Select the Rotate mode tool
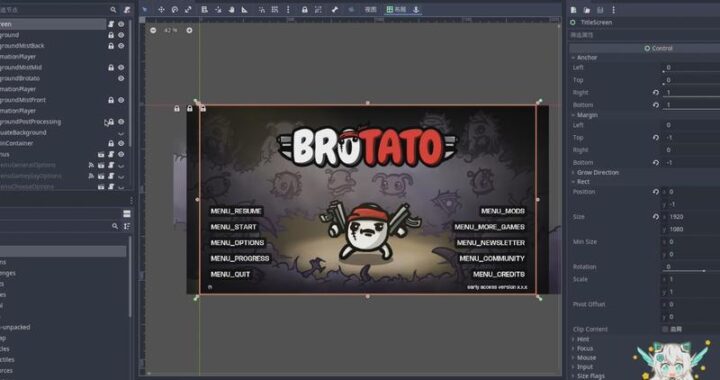The height and width of the screenshot is (380, 720). (x=174, y=9)
